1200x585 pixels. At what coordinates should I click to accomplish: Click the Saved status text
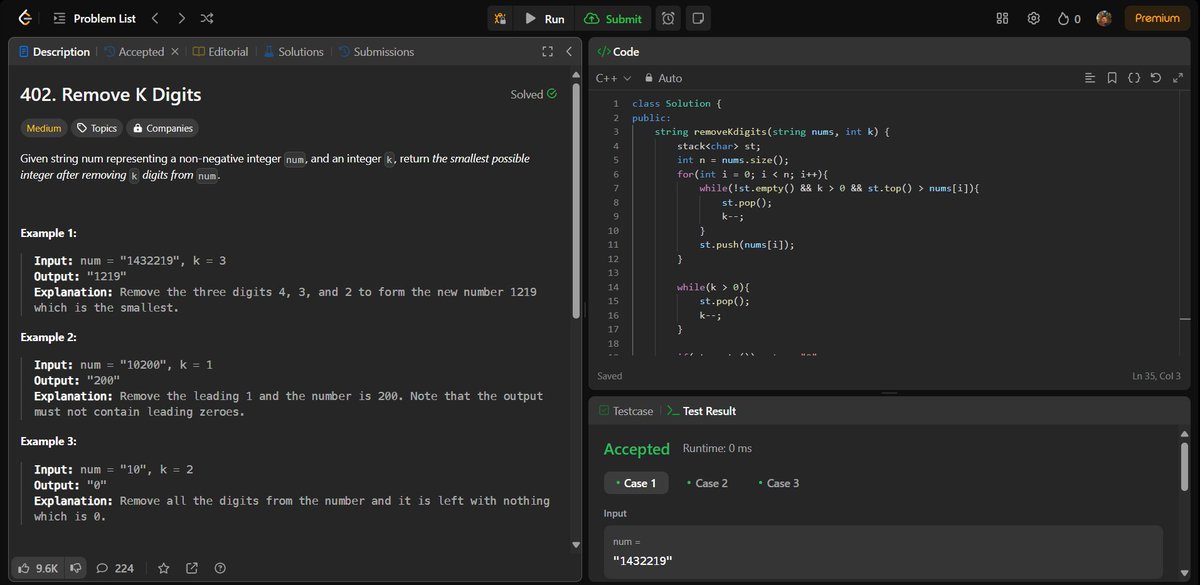tap(609, 376)
